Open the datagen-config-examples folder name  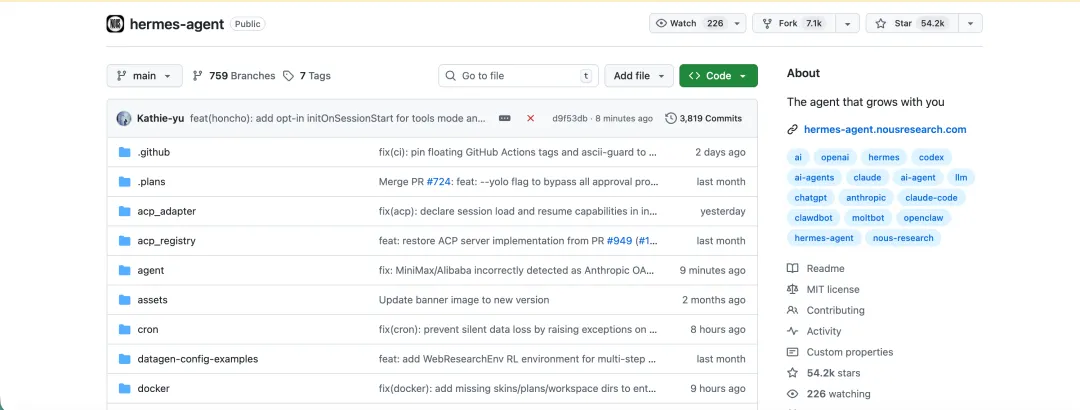[198, 359]
